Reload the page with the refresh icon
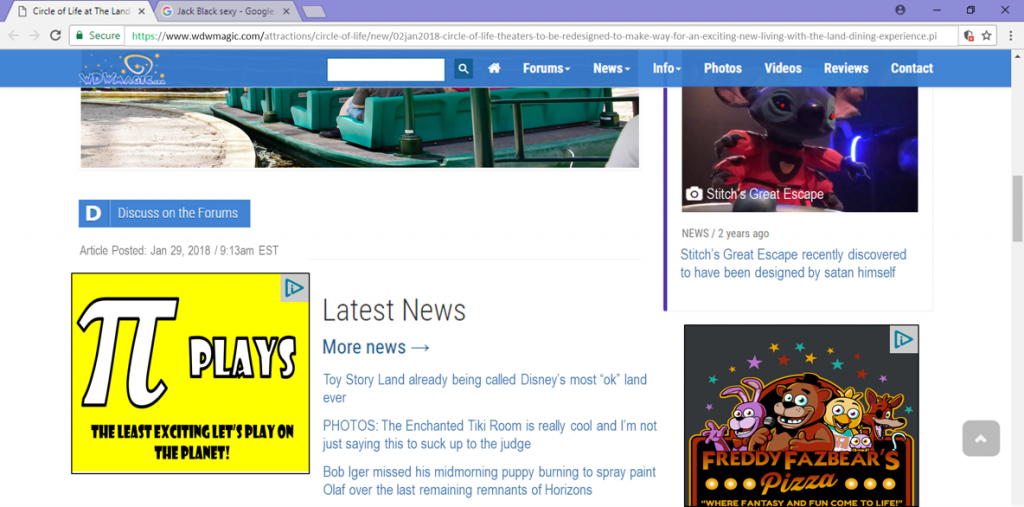Image resolution: width=1024 pixels, height=507 pixels. pos(56,35)
